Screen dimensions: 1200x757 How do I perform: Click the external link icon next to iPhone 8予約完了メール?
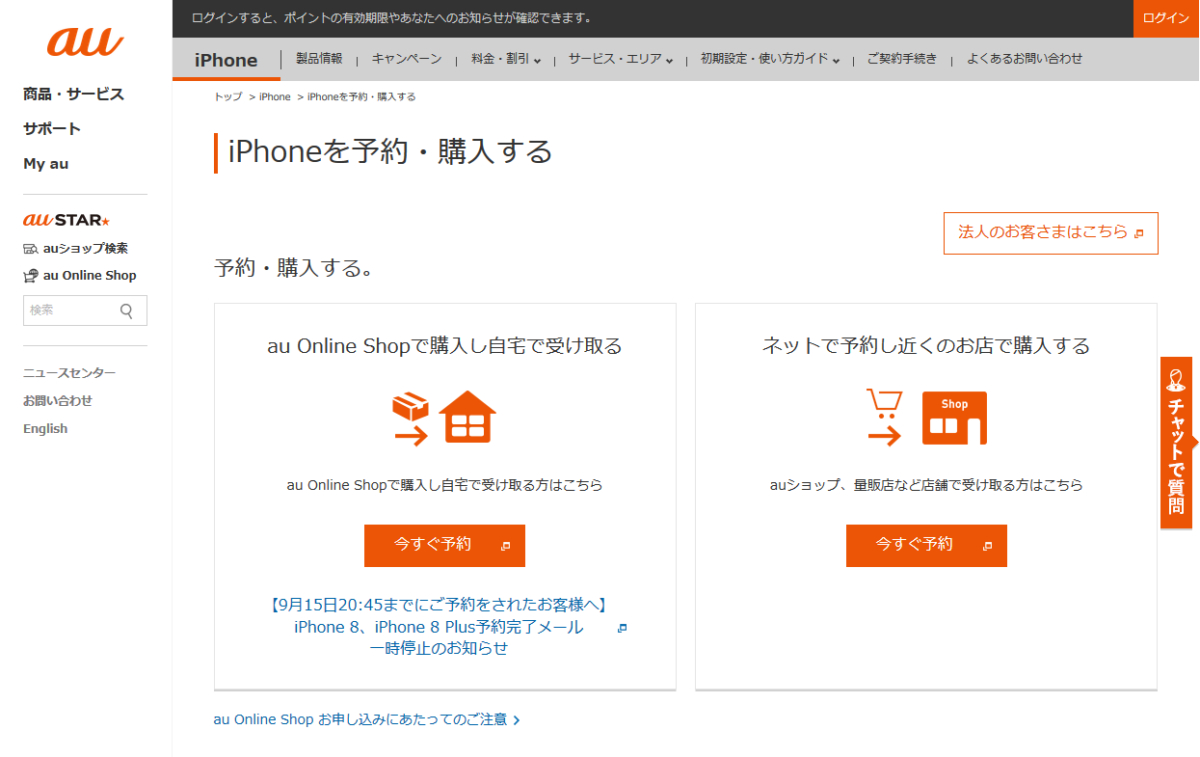coord(622,628)
